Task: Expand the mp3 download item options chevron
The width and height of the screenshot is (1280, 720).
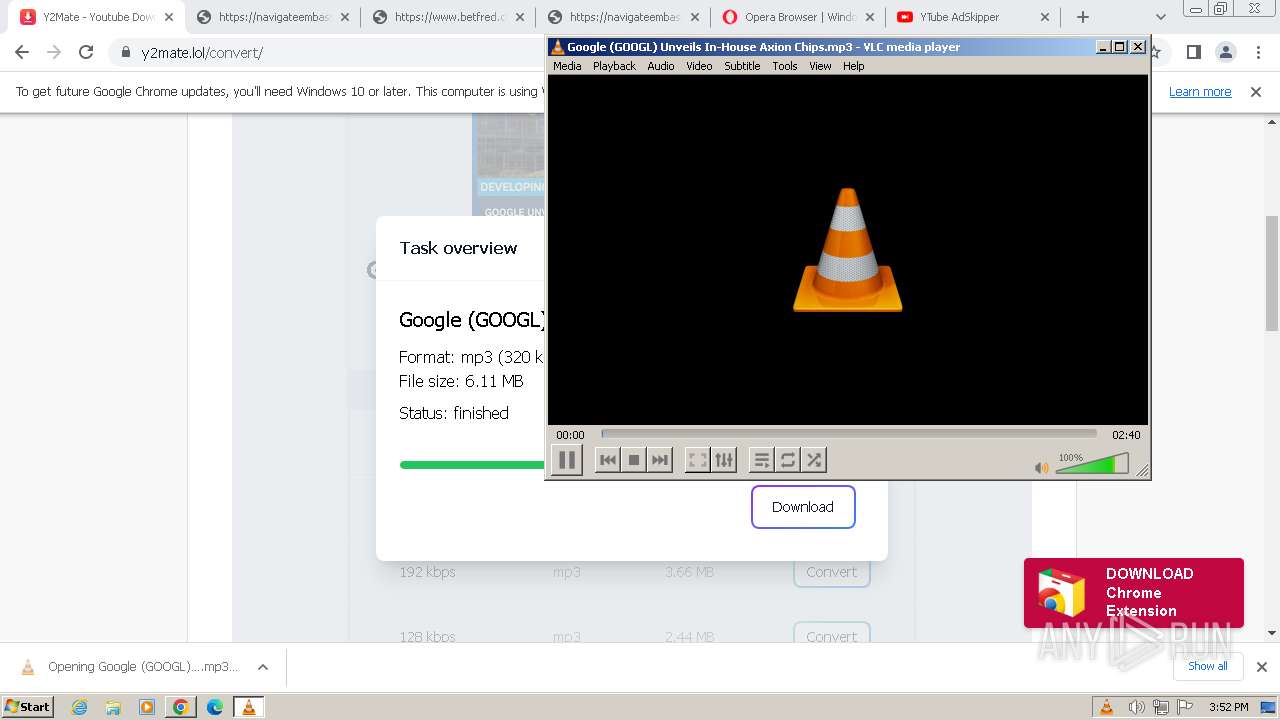Action: [263, 667]
